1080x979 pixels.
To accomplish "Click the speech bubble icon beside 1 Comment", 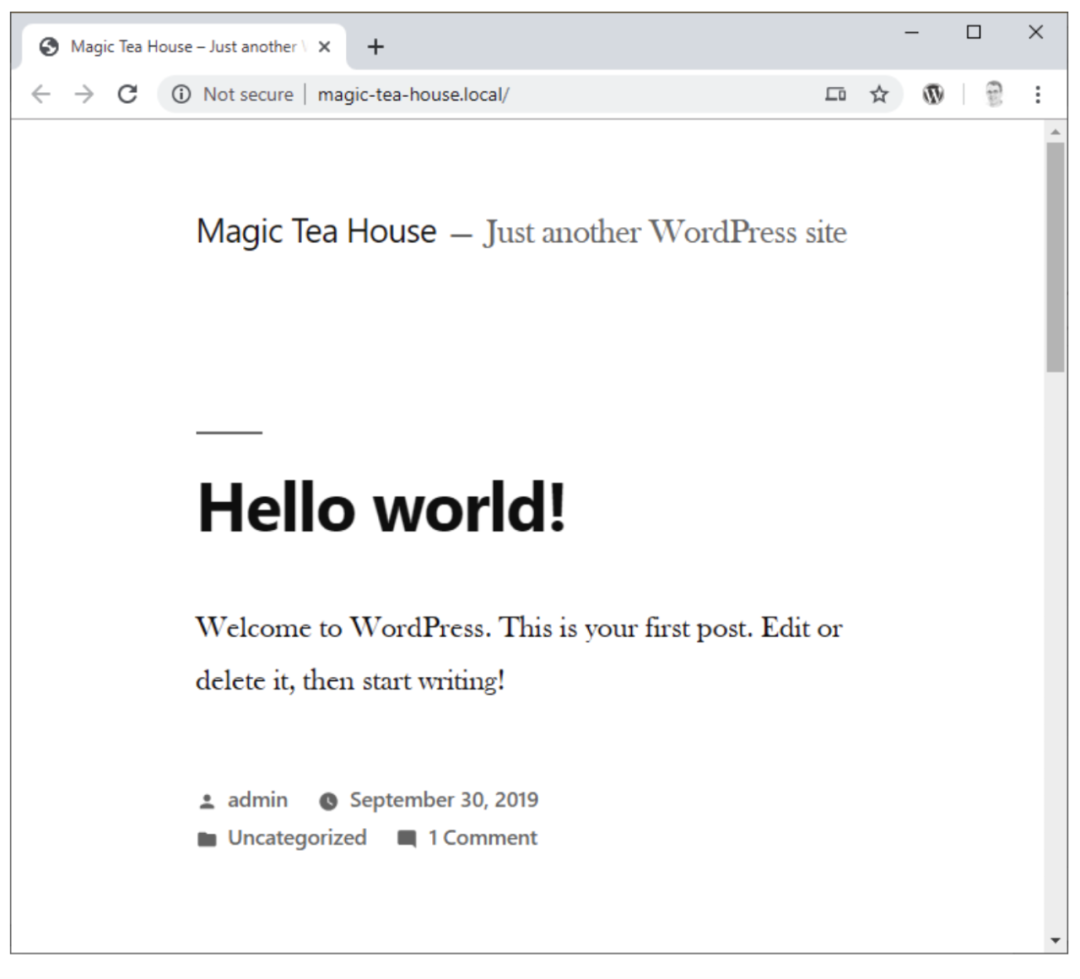I will (406, 839).
